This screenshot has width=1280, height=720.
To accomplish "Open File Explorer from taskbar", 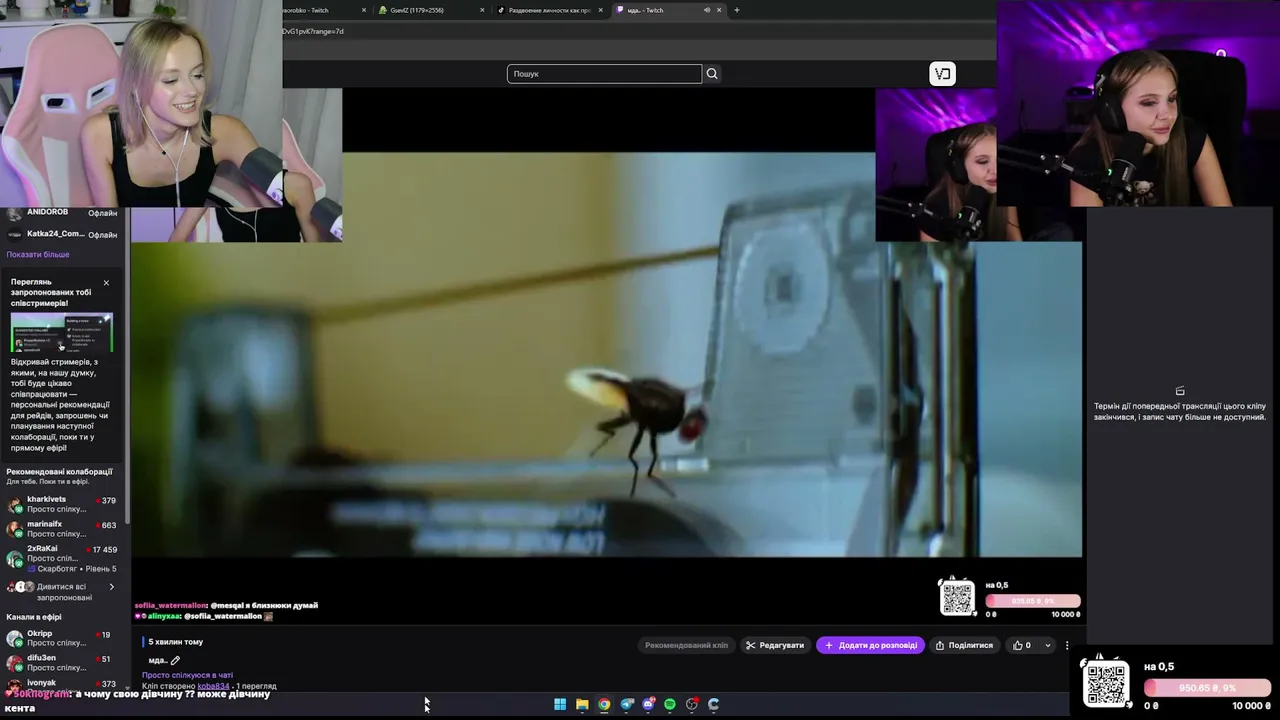I will tap(582, 705).
